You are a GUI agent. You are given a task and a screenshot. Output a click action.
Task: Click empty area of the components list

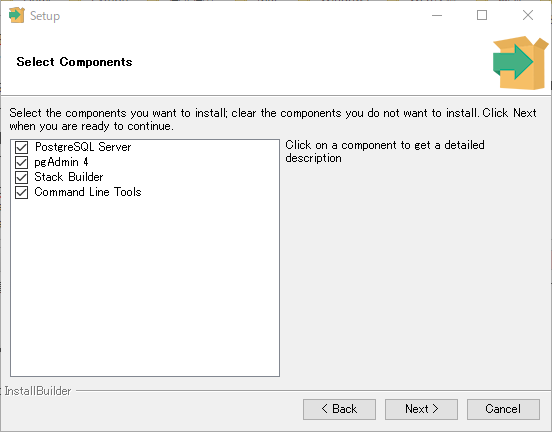click(145, 287)
